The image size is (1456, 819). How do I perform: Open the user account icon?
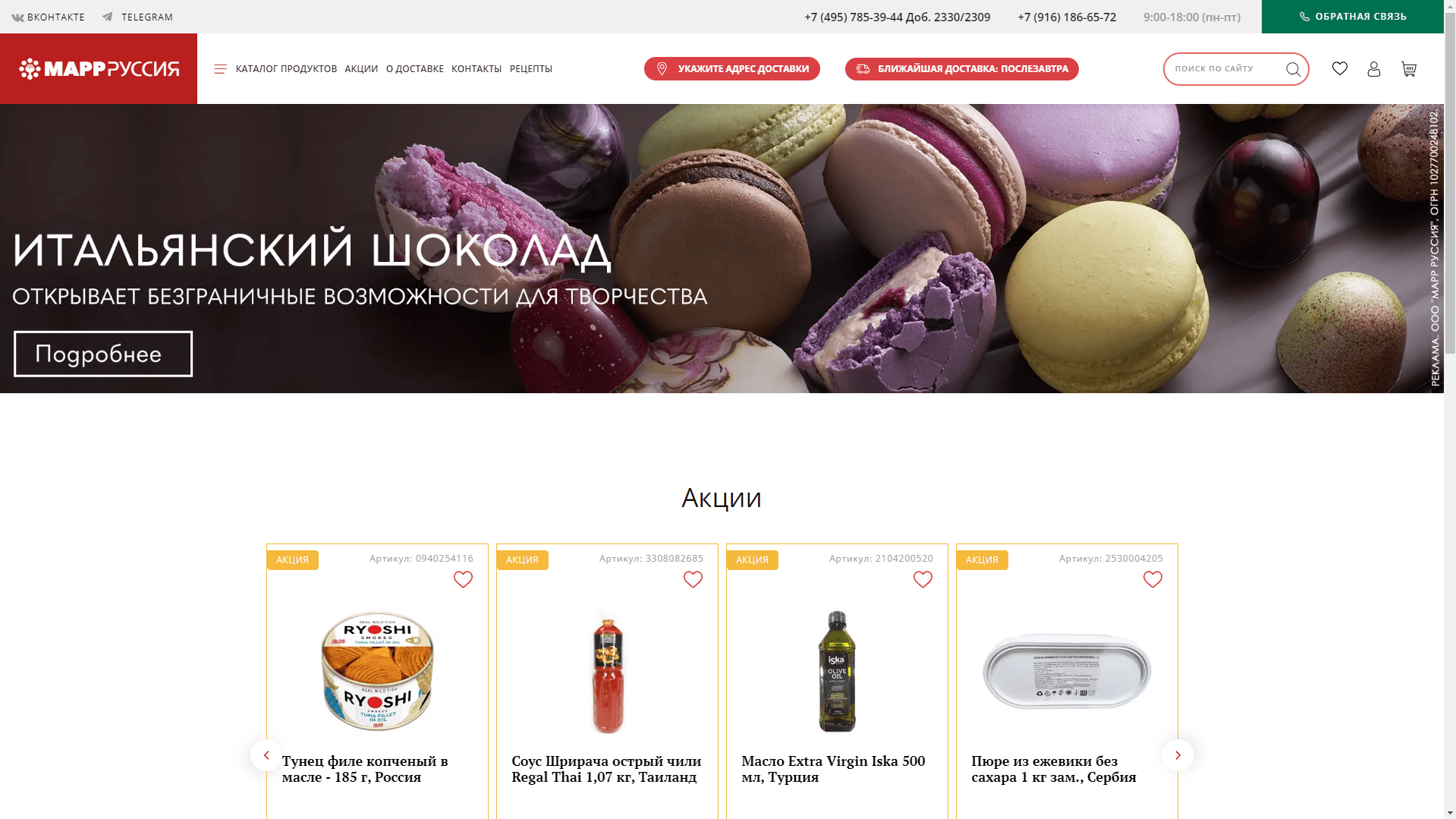point(1374,69)
